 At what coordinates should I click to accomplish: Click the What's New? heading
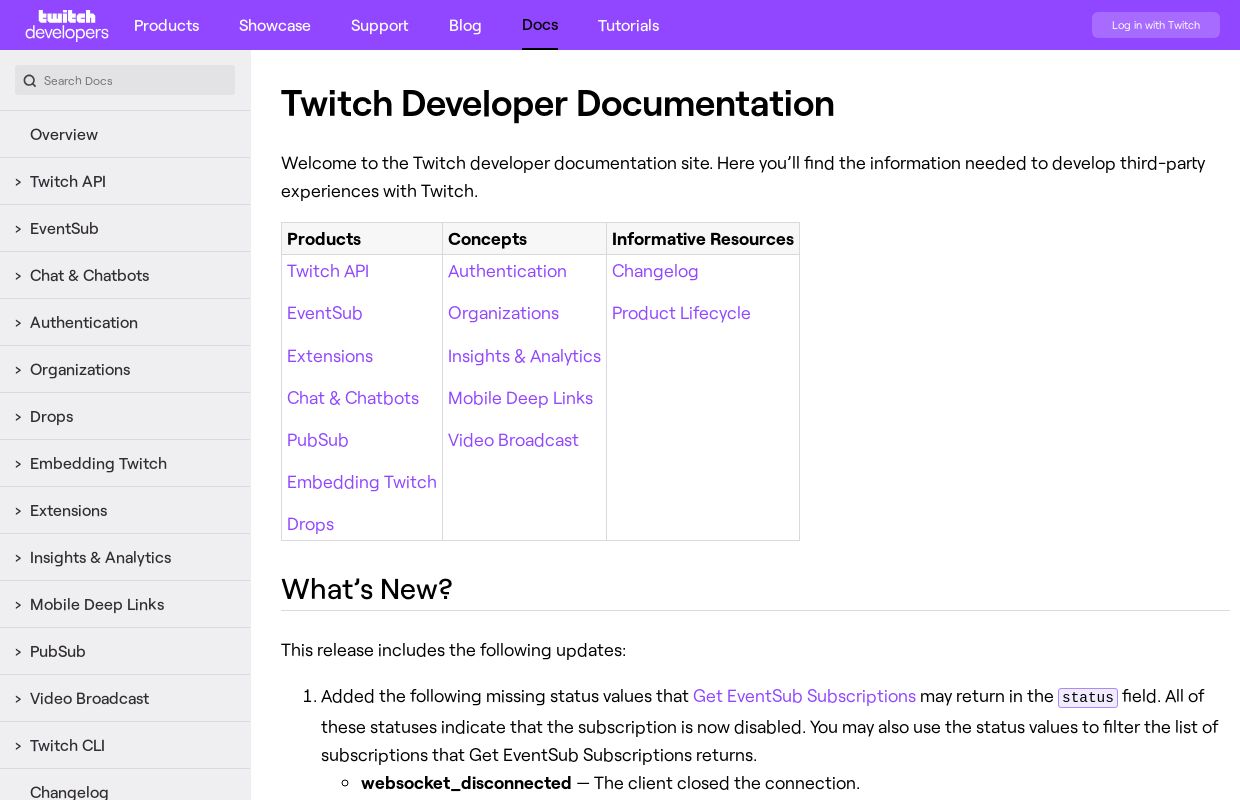pyautogui.click(x=367, y=589)
